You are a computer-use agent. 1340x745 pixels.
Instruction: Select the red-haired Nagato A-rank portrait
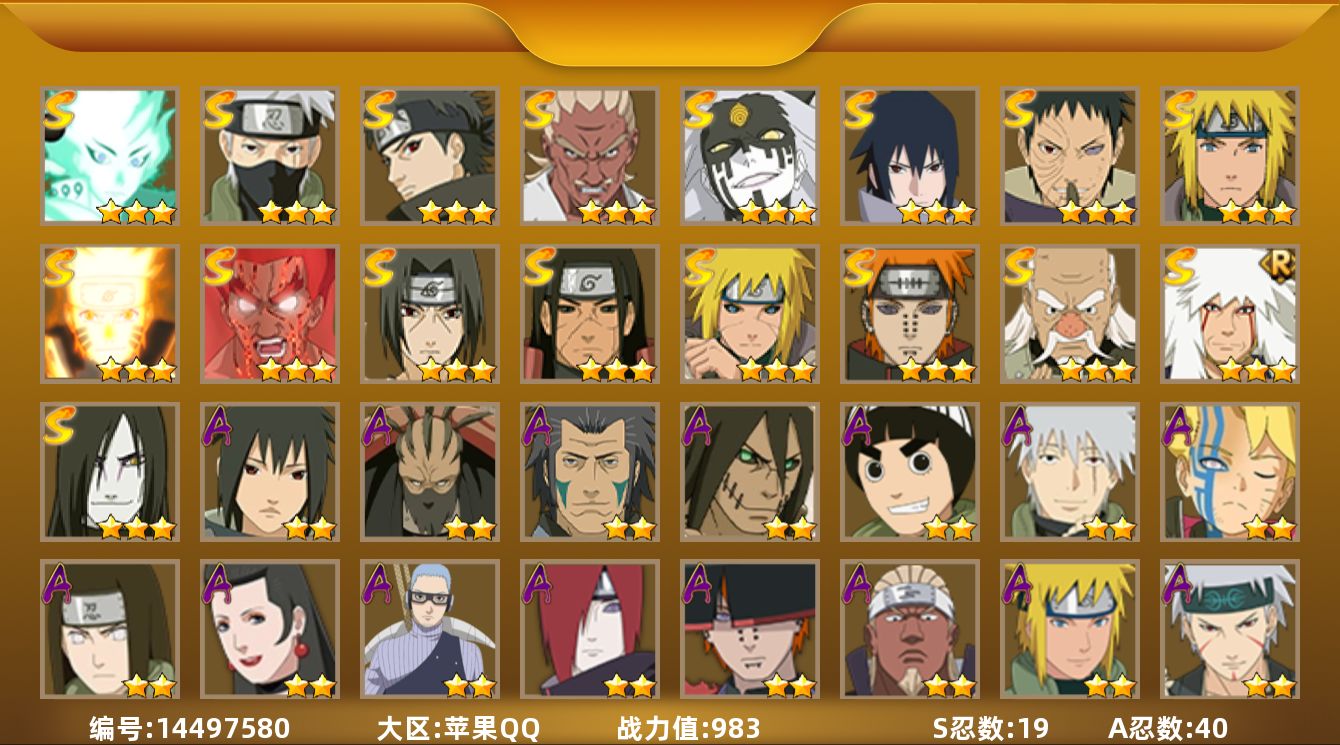pos(589,629)
